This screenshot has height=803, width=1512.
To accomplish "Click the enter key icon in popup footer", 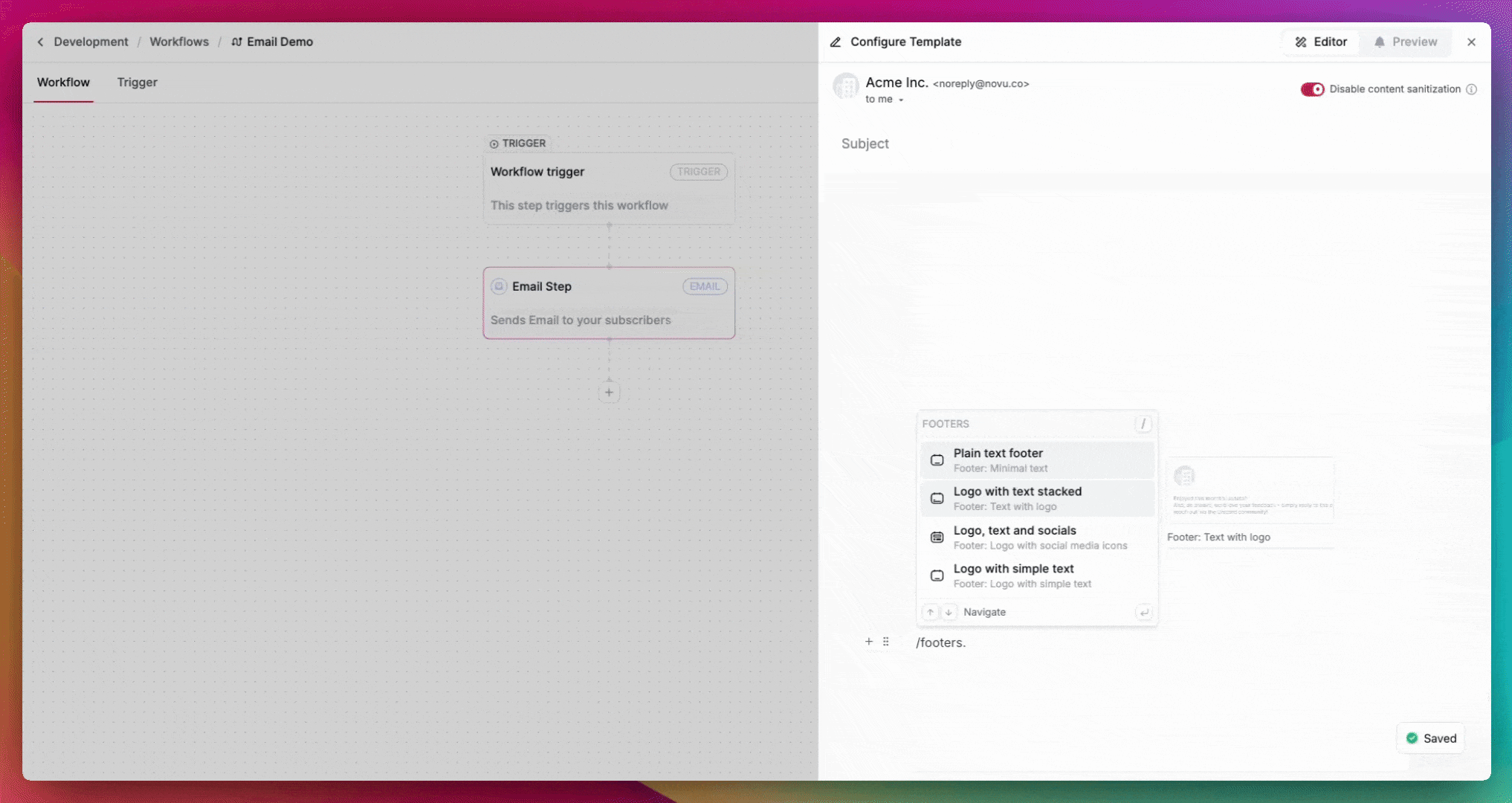I will click(x=1144, y=613).
